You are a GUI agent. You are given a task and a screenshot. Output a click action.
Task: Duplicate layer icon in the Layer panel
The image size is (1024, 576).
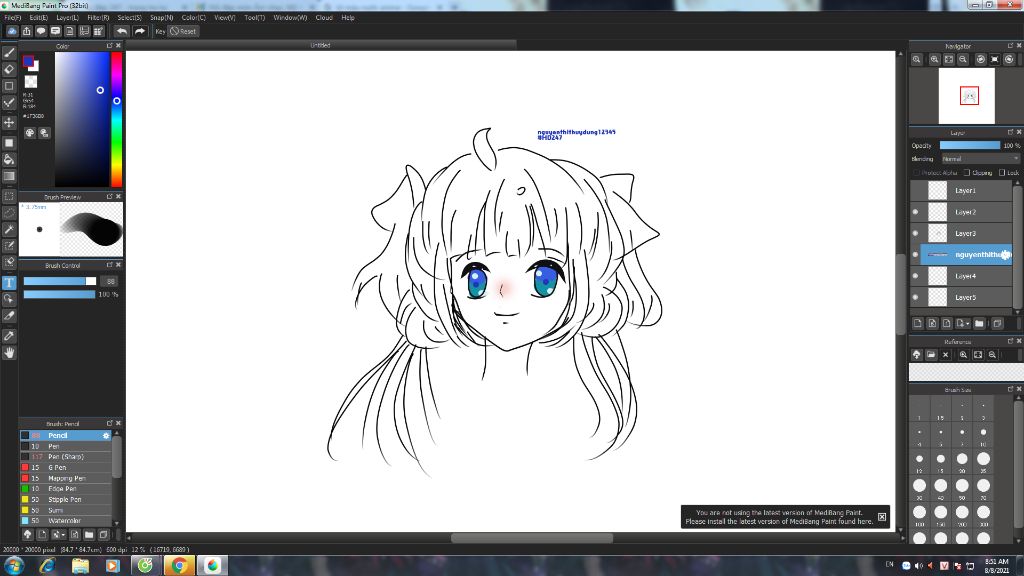tap(997, 323)
